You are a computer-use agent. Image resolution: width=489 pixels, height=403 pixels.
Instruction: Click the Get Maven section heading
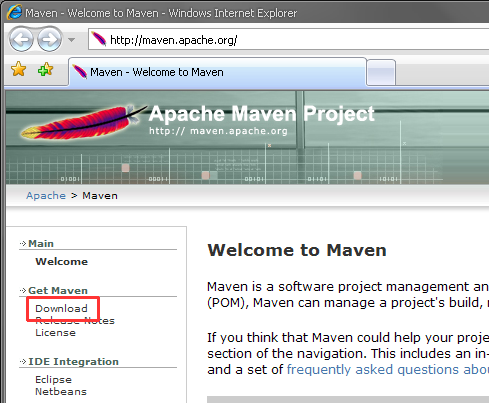[58, 291]
